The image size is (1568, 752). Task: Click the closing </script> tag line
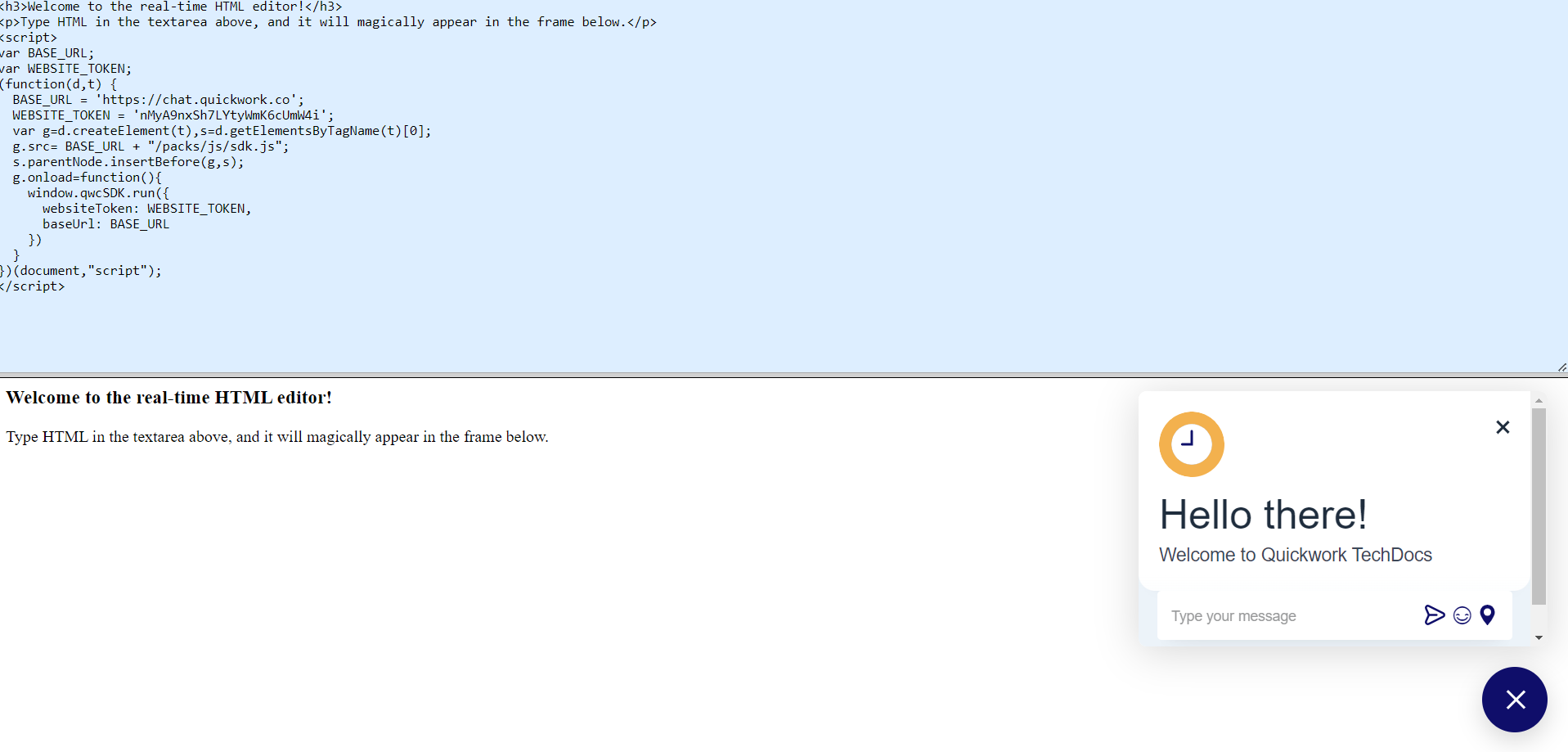click(x=32, y=286)
